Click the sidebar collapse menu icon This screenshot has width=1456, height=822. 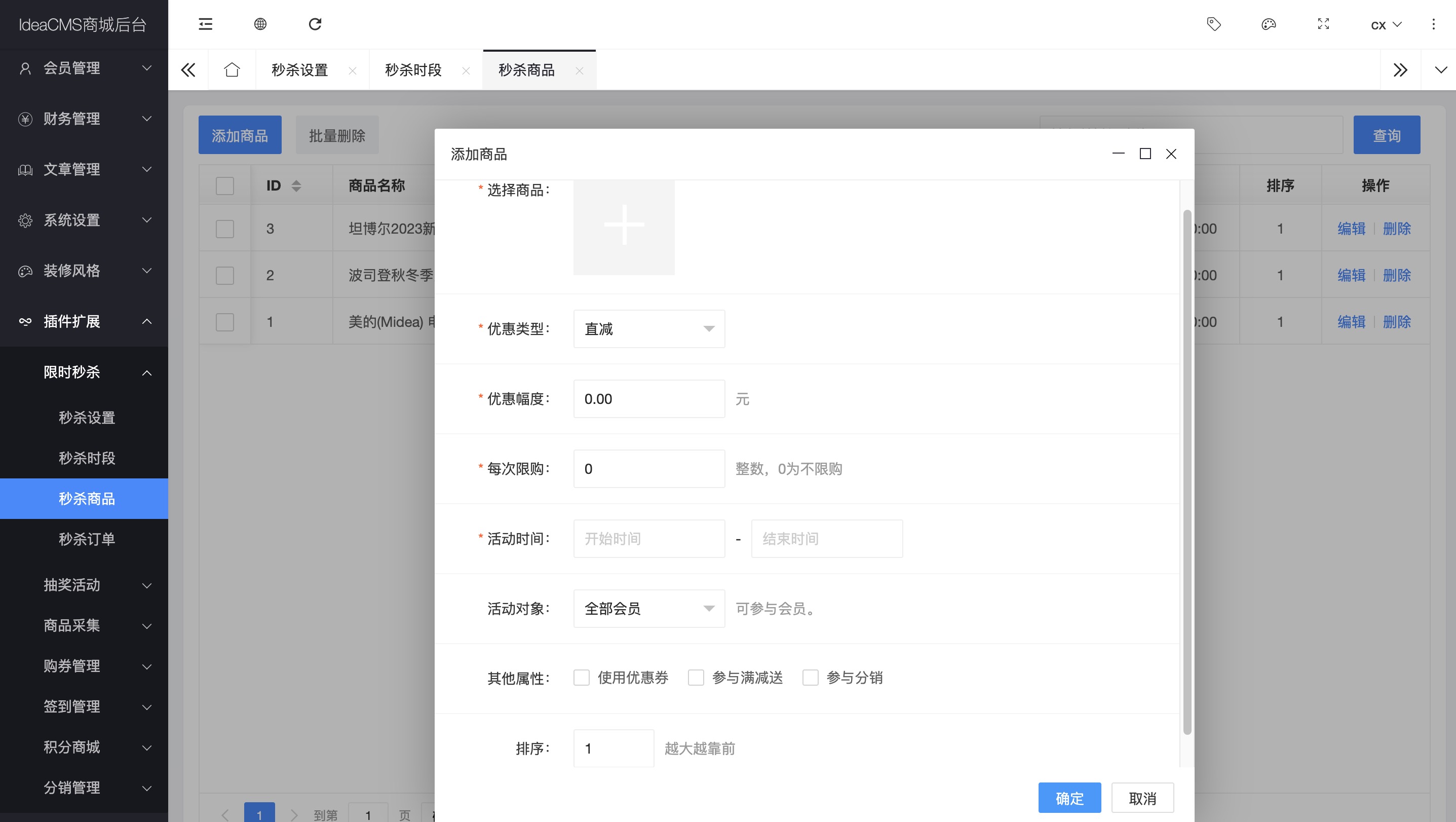click(x=205, y=24)
